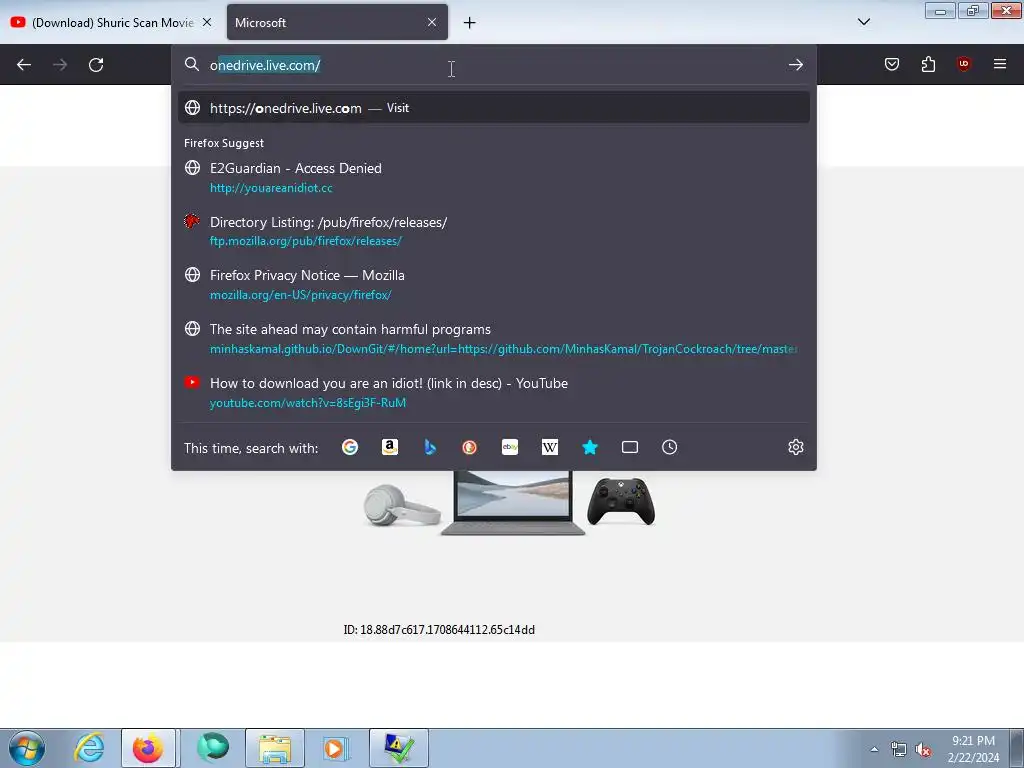
Task: Click the go arrow in address bar
Action: (795, 65)
